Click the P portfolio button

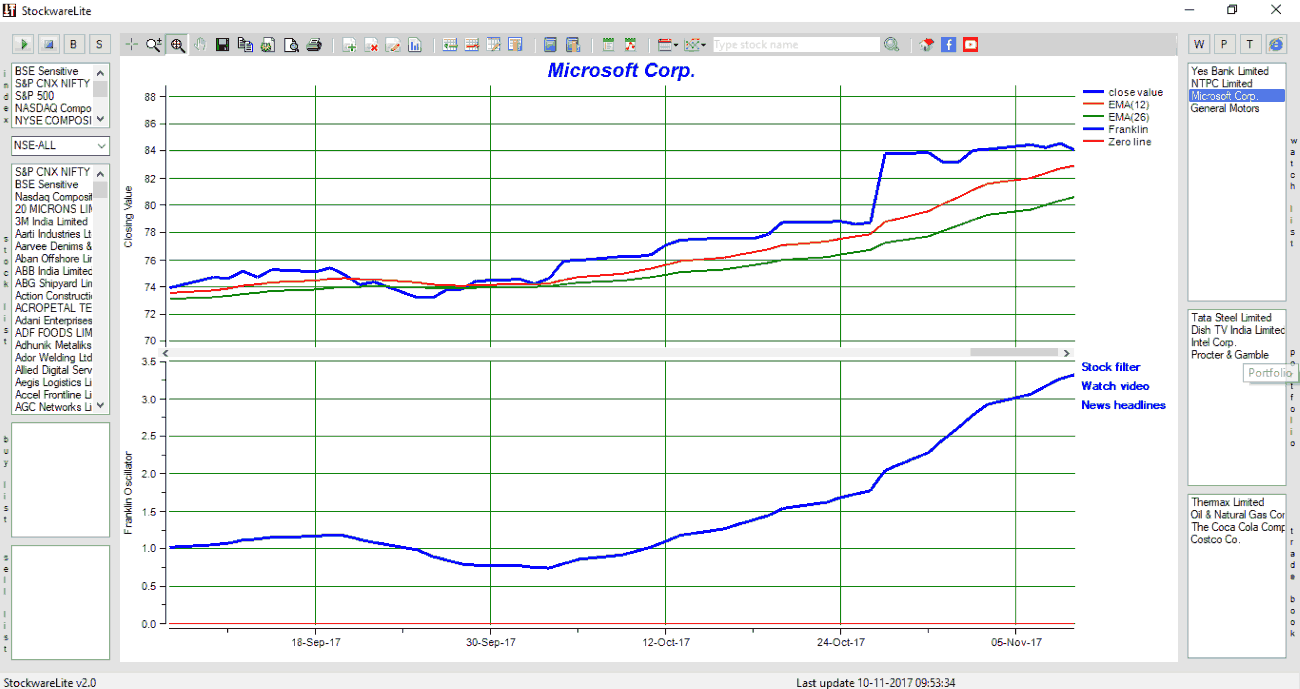1224,44
